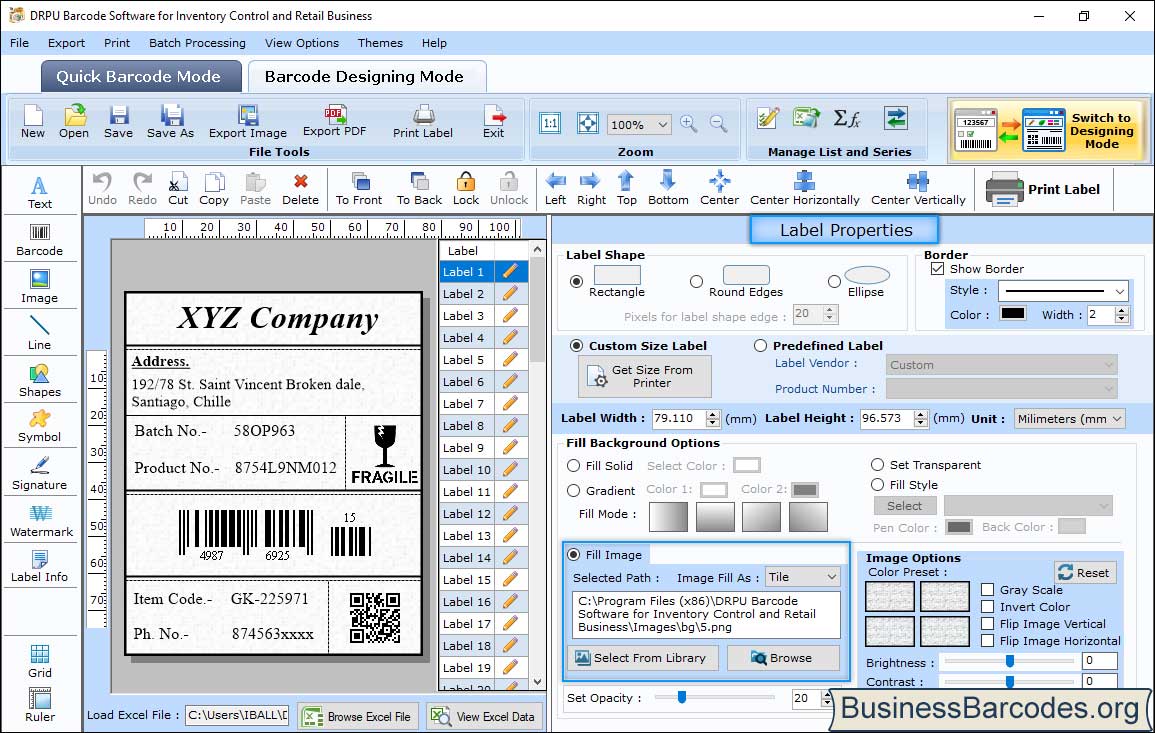The width and height of the screenshot is (1155, 733).
Task: Open the Label Vendor dropdown
Action: [1001, 365]
